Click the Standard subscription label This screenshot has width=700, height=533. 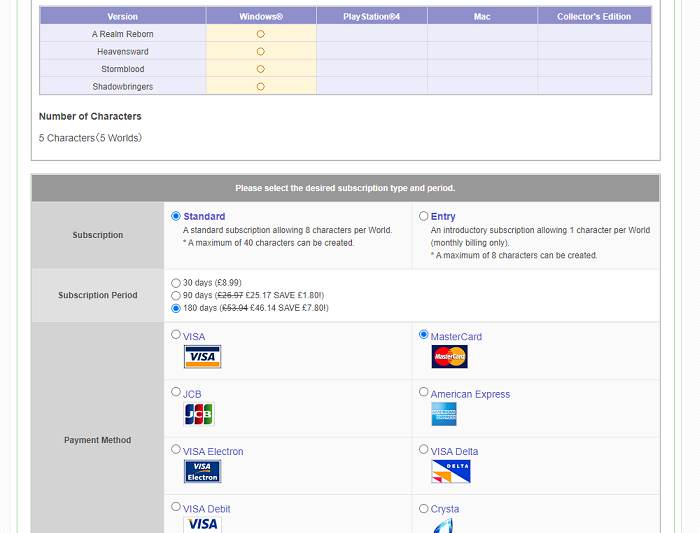(204, 217)
